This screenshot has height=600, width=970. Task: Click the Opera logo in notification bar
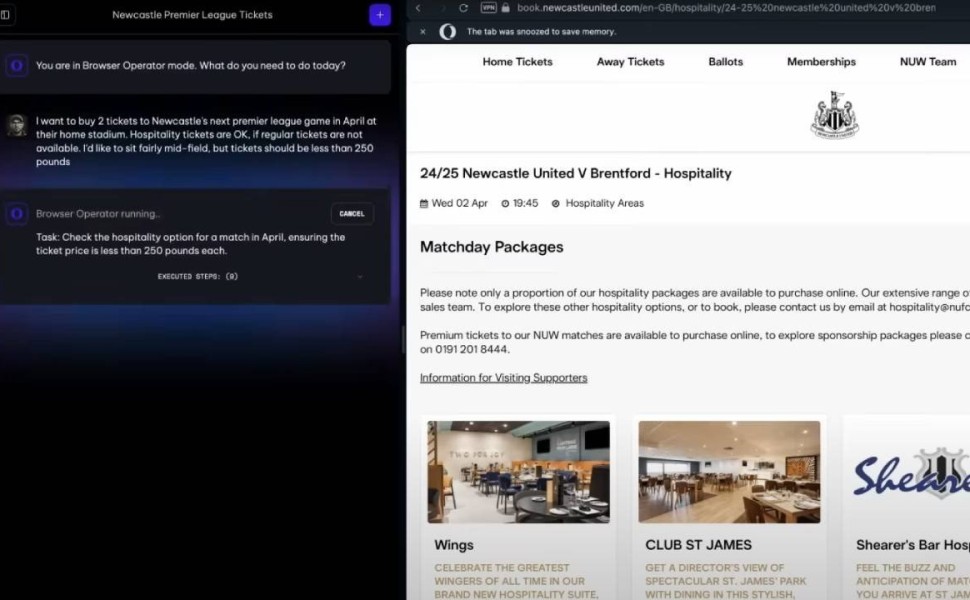click(447, 32)
